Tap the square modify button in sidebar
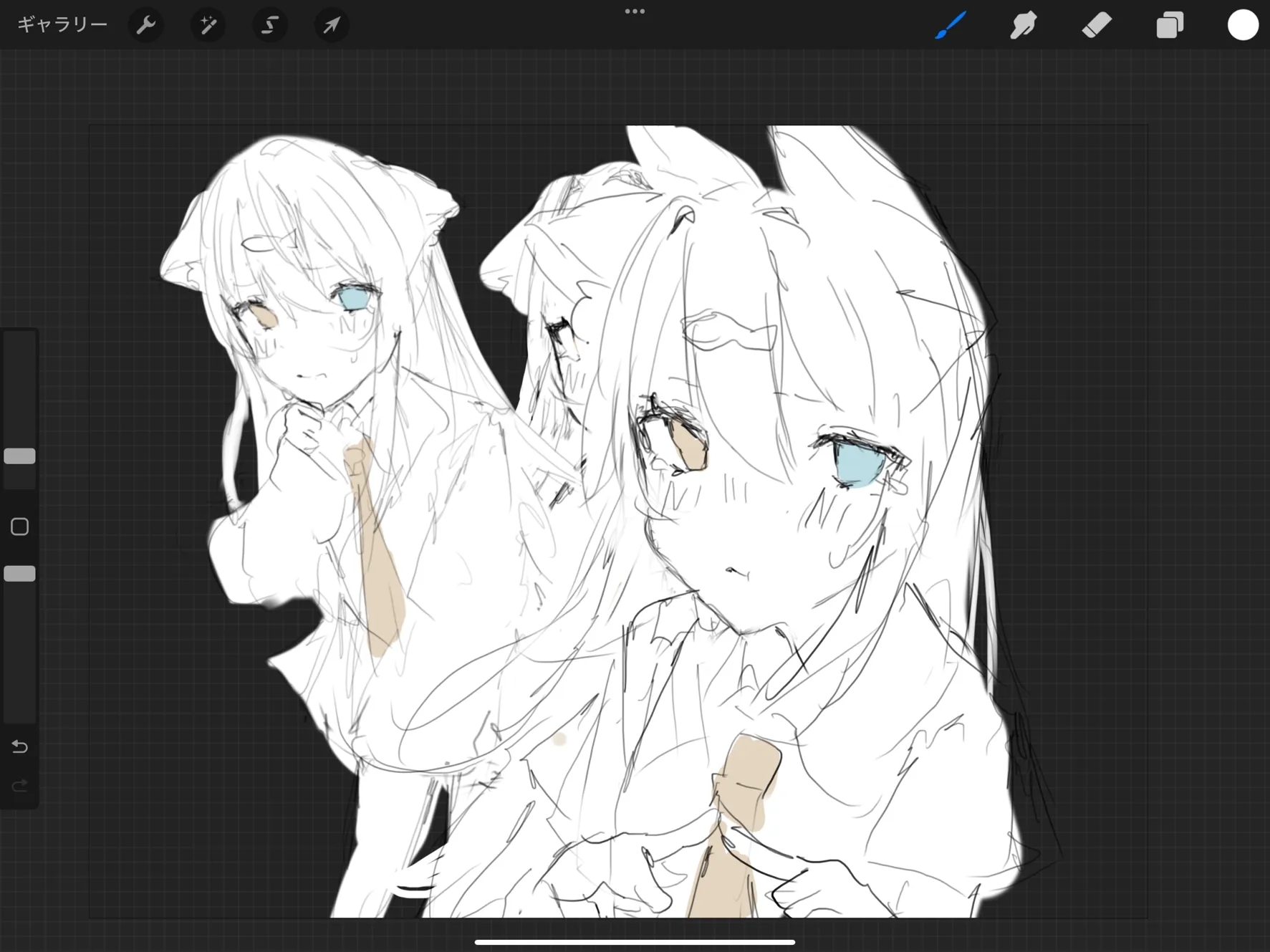1270x952 pixels. pyautogui.click(x=19, y=527)
